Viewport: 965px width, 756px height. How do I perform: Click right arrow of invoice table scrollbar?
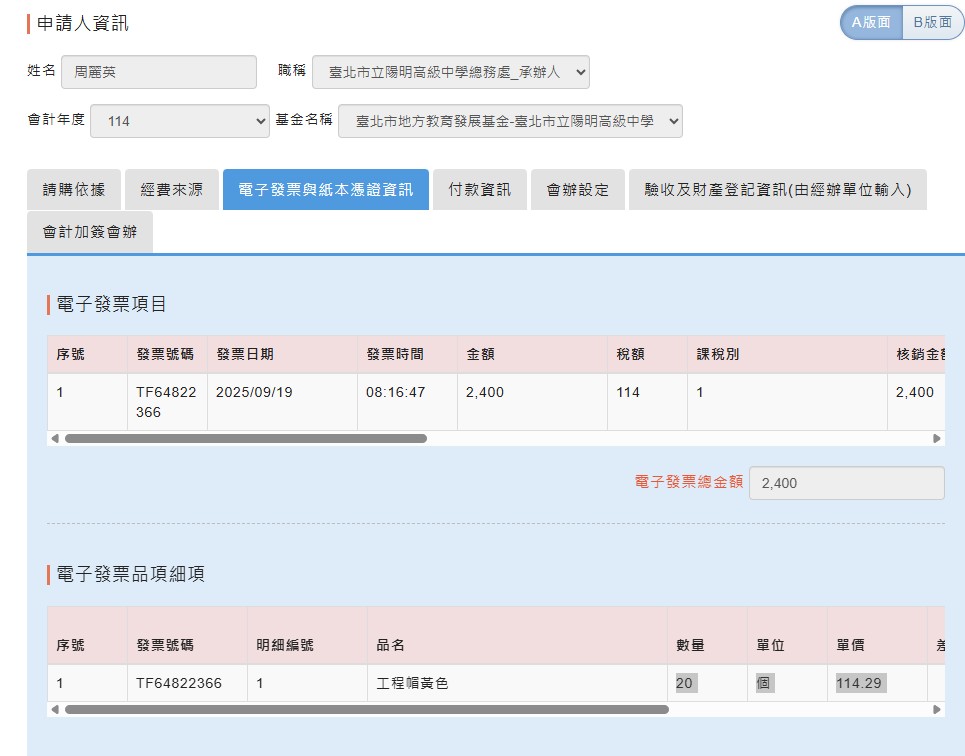937,438
